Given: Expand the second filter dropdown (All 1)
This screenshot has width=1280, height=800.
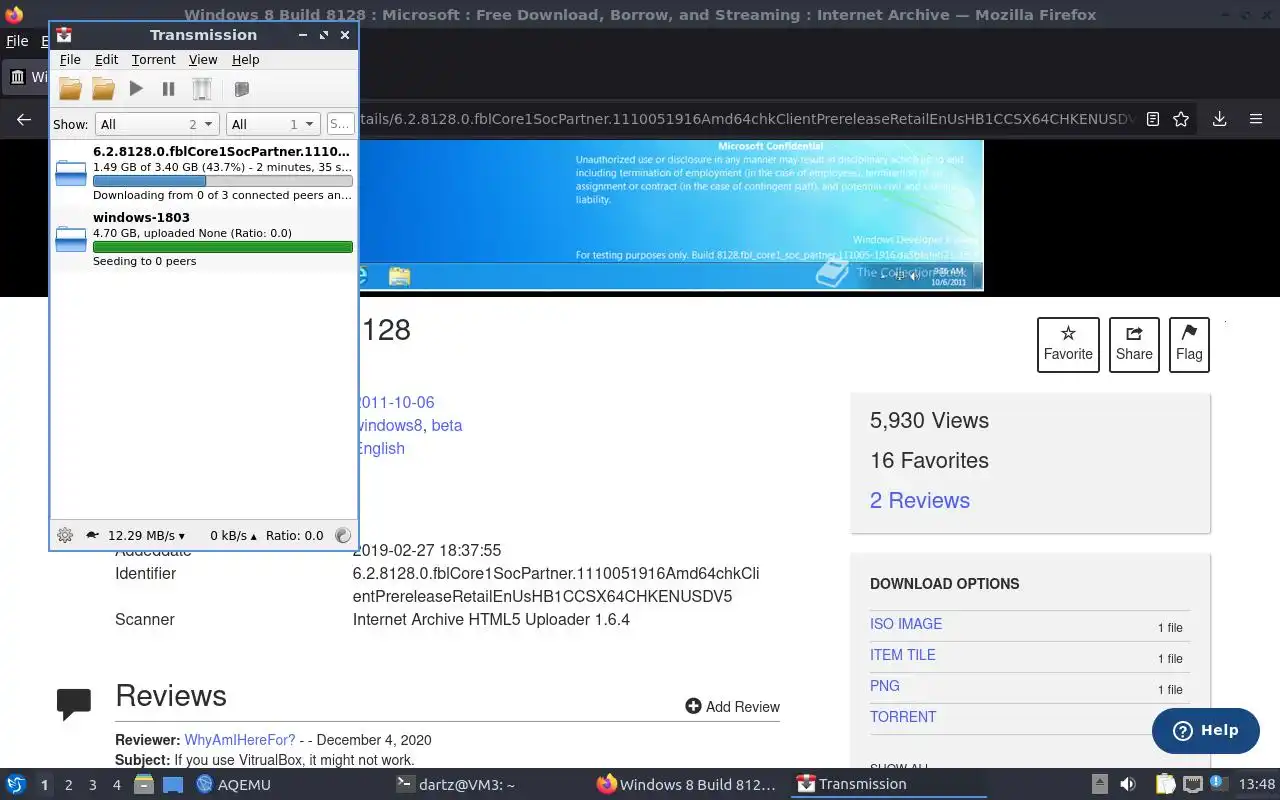Looking at the screenshot, I should [273, 124].
